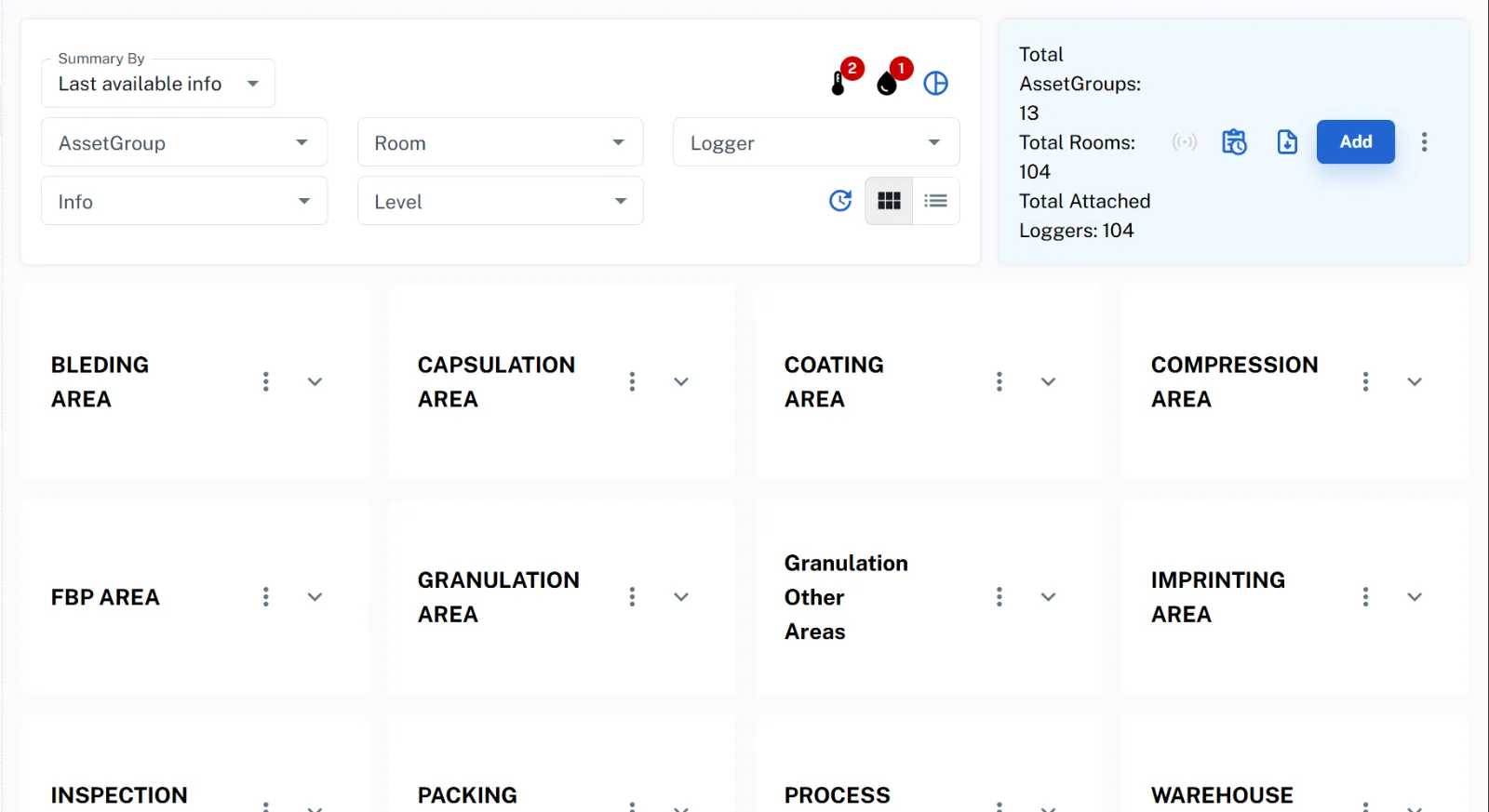The image size is (1489, 812).
Task: Expand the Granulation Other Areas card
Action: click(x=1048, y=596)
